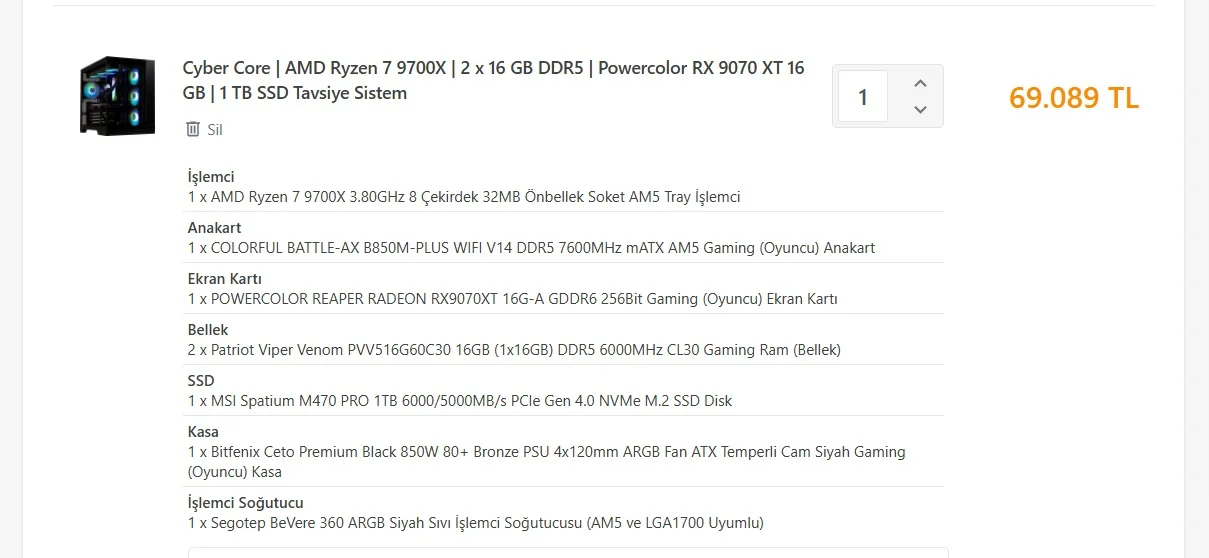
Task: Open the Cyber Core PC case thumbnail
Action: (118, 96)
